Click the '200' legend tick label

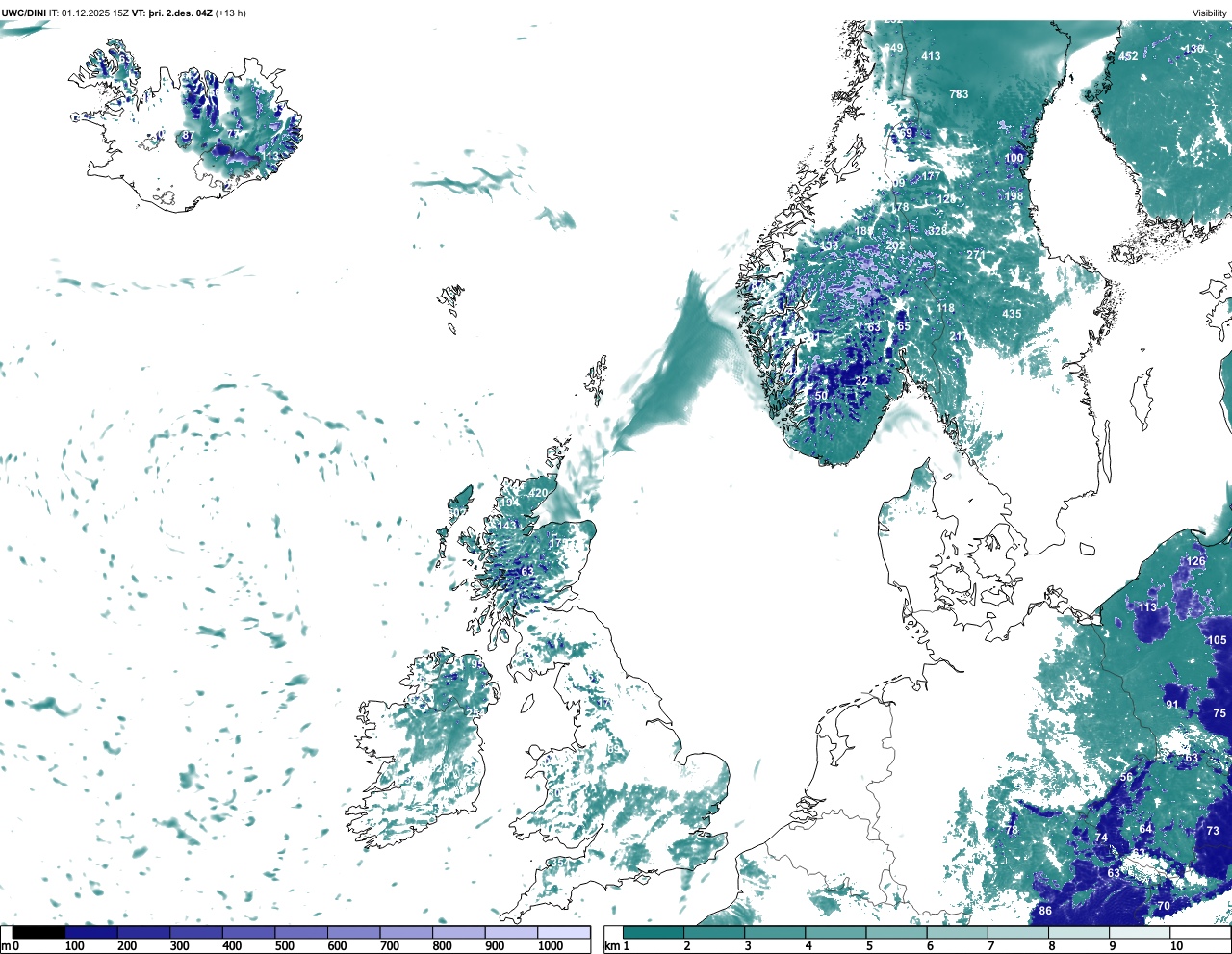click(127, 946)
